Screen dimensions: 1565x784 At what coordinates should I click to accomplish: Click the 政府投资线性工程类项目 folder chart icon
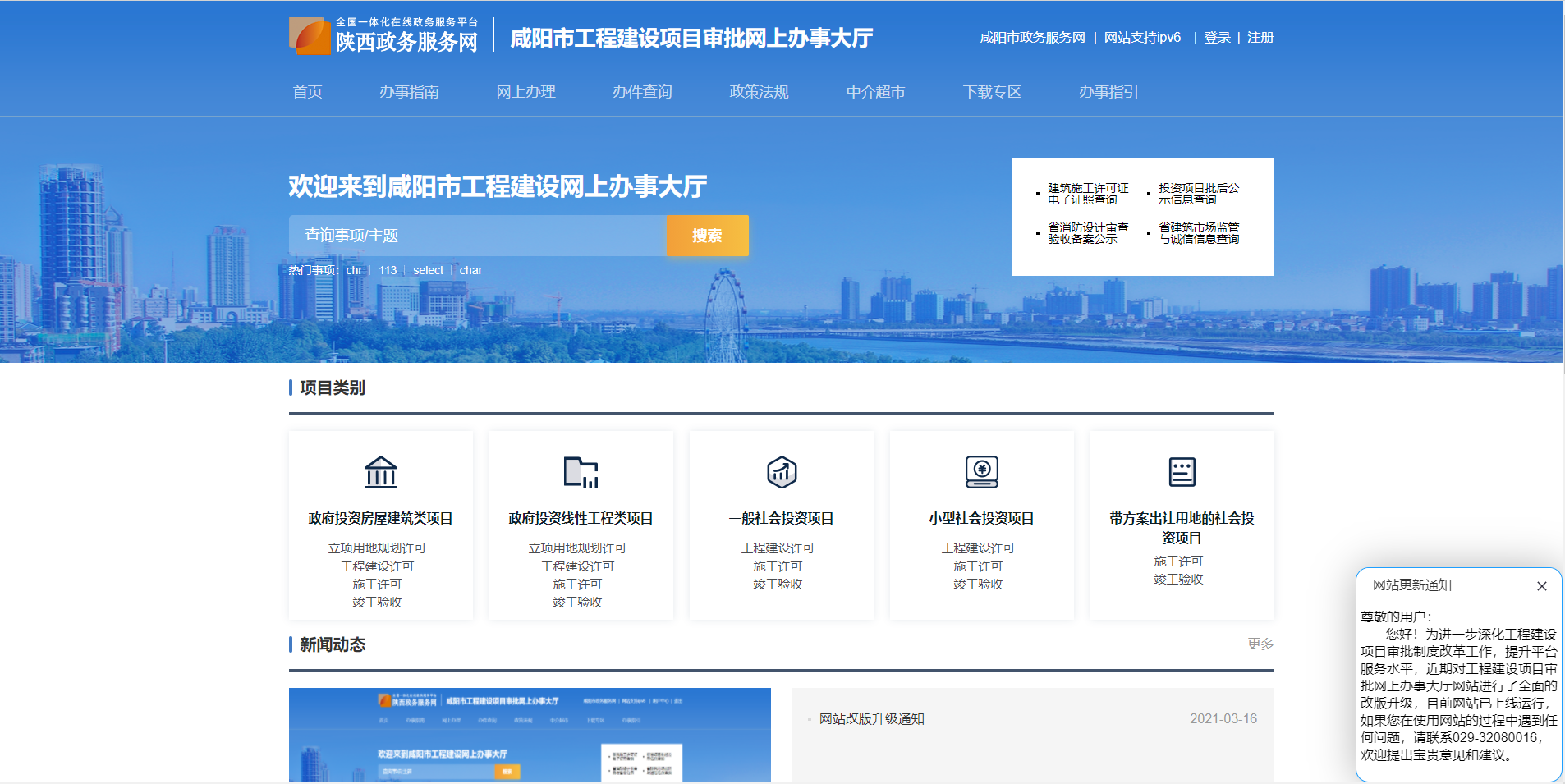[x=581, y=472]
